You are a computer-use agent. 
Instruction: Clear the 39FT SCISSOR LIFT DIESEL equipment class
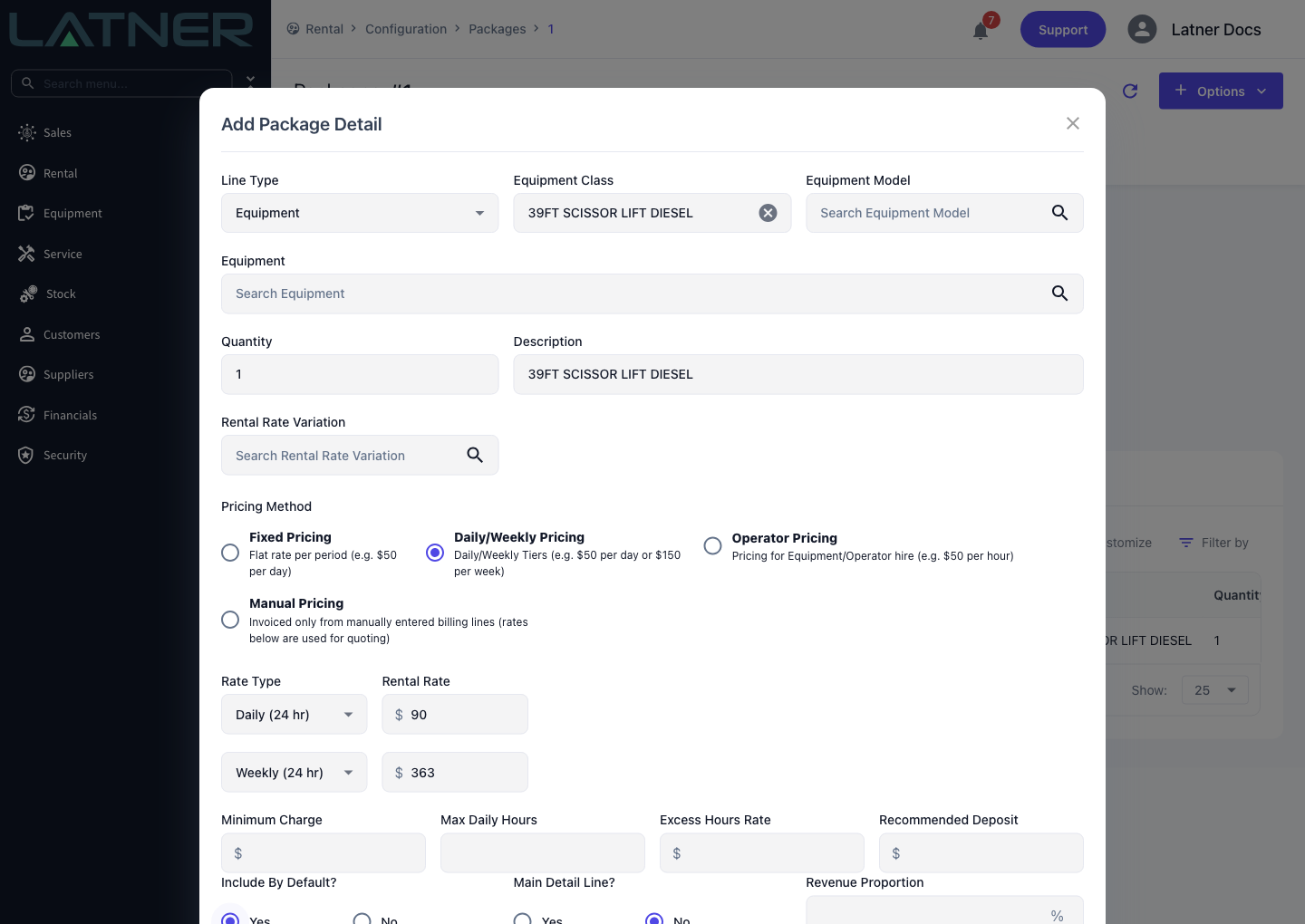[x=768, y=213]
